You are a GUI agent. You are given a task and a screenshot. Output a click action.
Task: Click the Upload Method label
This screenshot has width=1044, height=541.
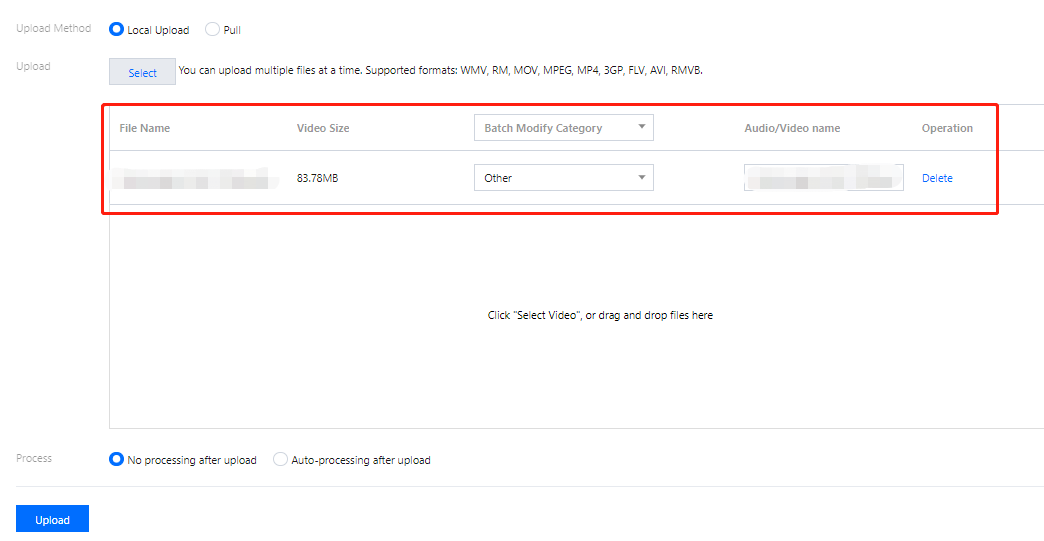[53, 28]
